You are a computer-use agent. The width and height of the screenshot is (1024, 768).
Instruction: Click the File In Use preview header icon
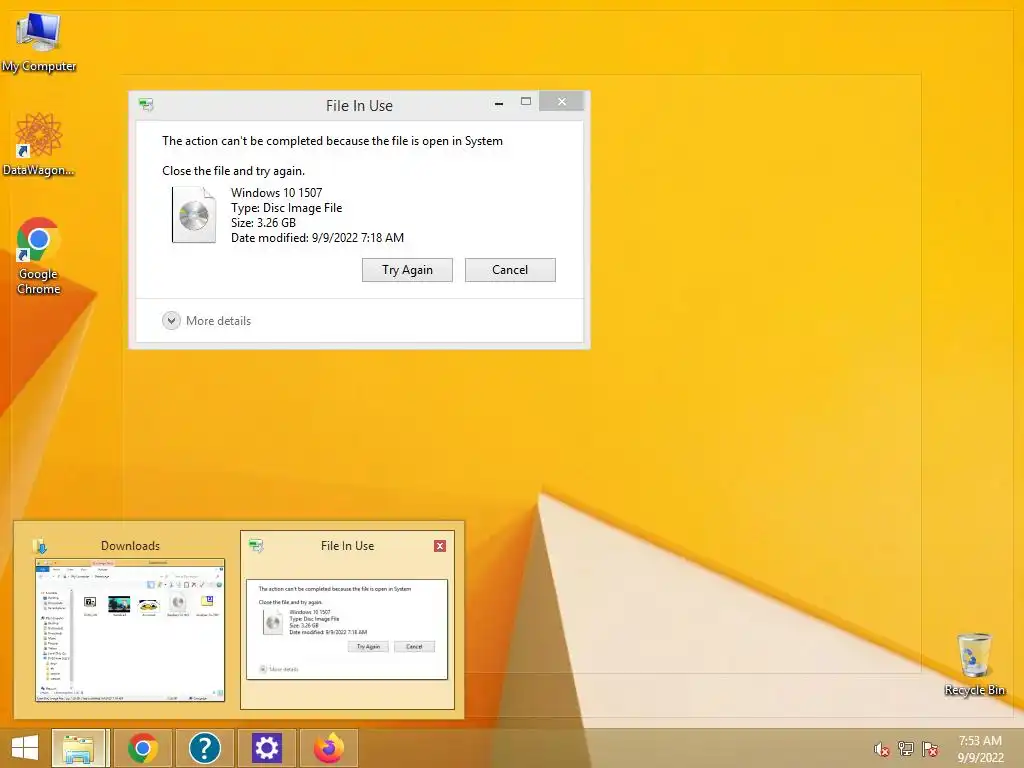[x=257, y=545]
